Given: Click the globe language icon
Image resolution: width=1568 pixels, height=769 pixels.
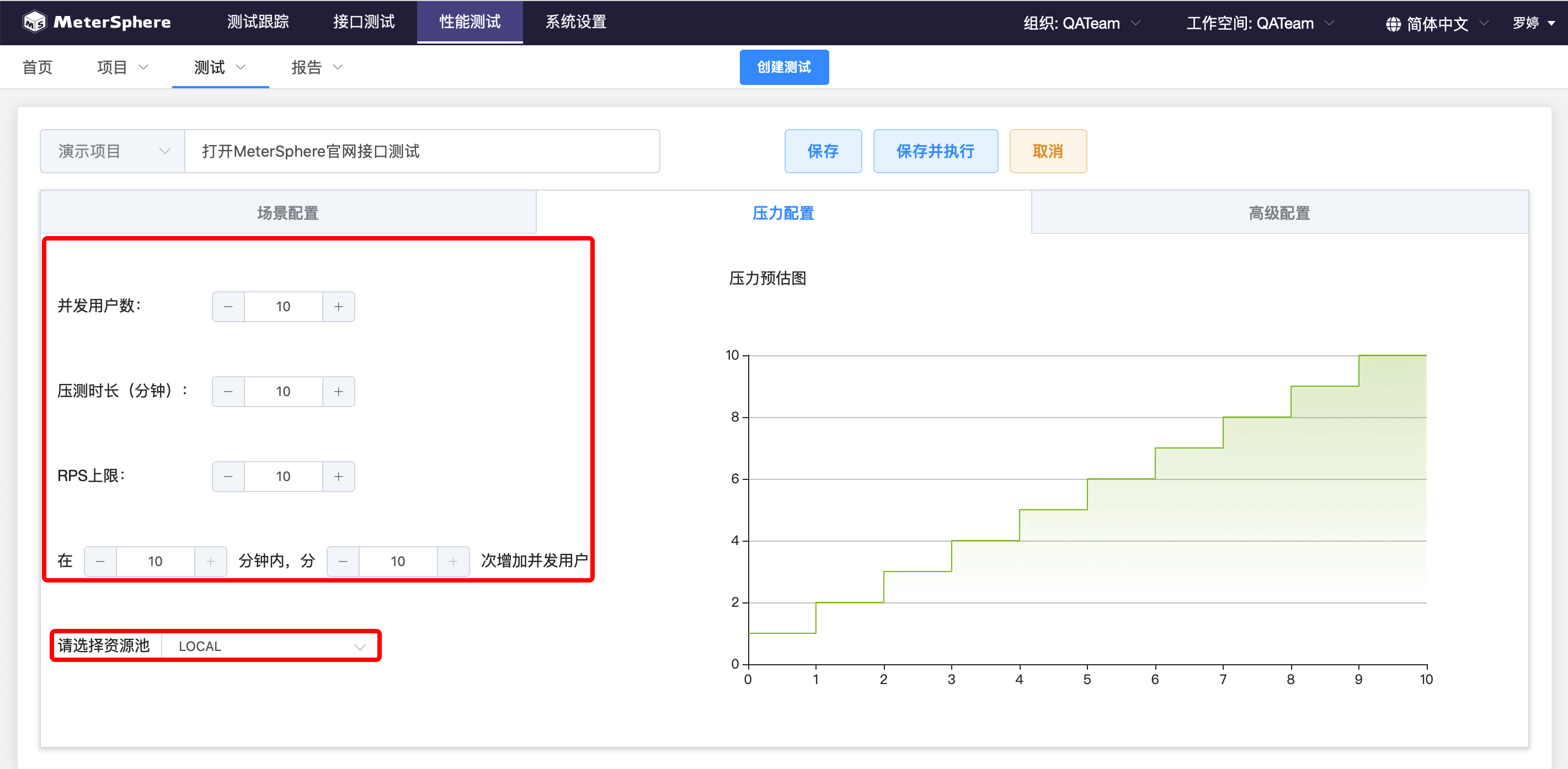Looking at the screenshot, I should pos(1393,24).
